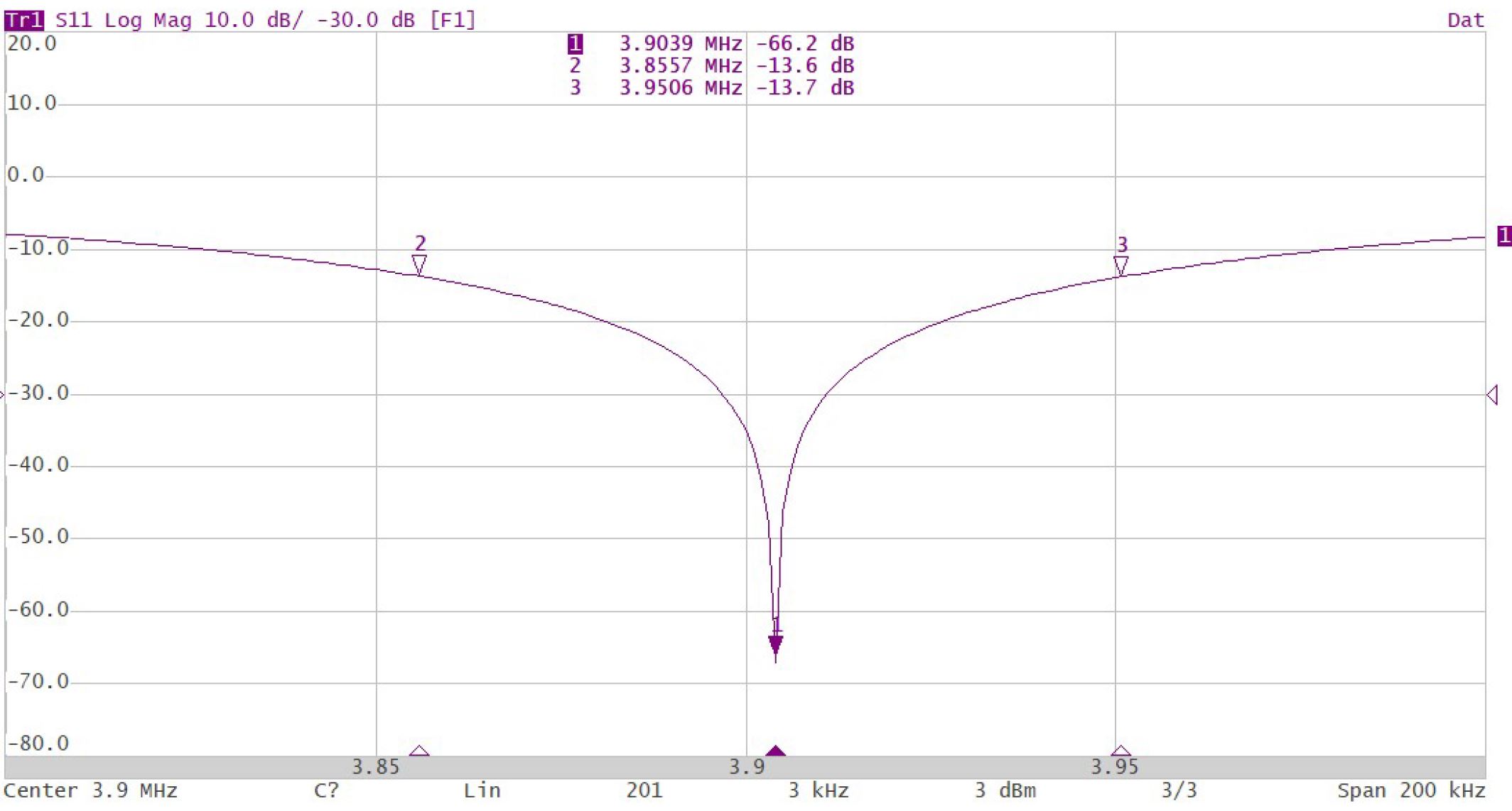
Task: Click filled marker 1 indicator on frequency axis
Action: [x=775, y=751]
